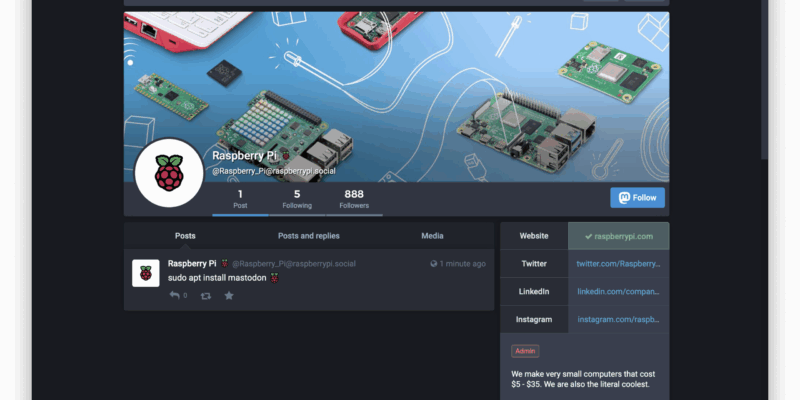Open the 5 Following list
The height and width of the screenshot is (400, 800).
click(297, 198)
